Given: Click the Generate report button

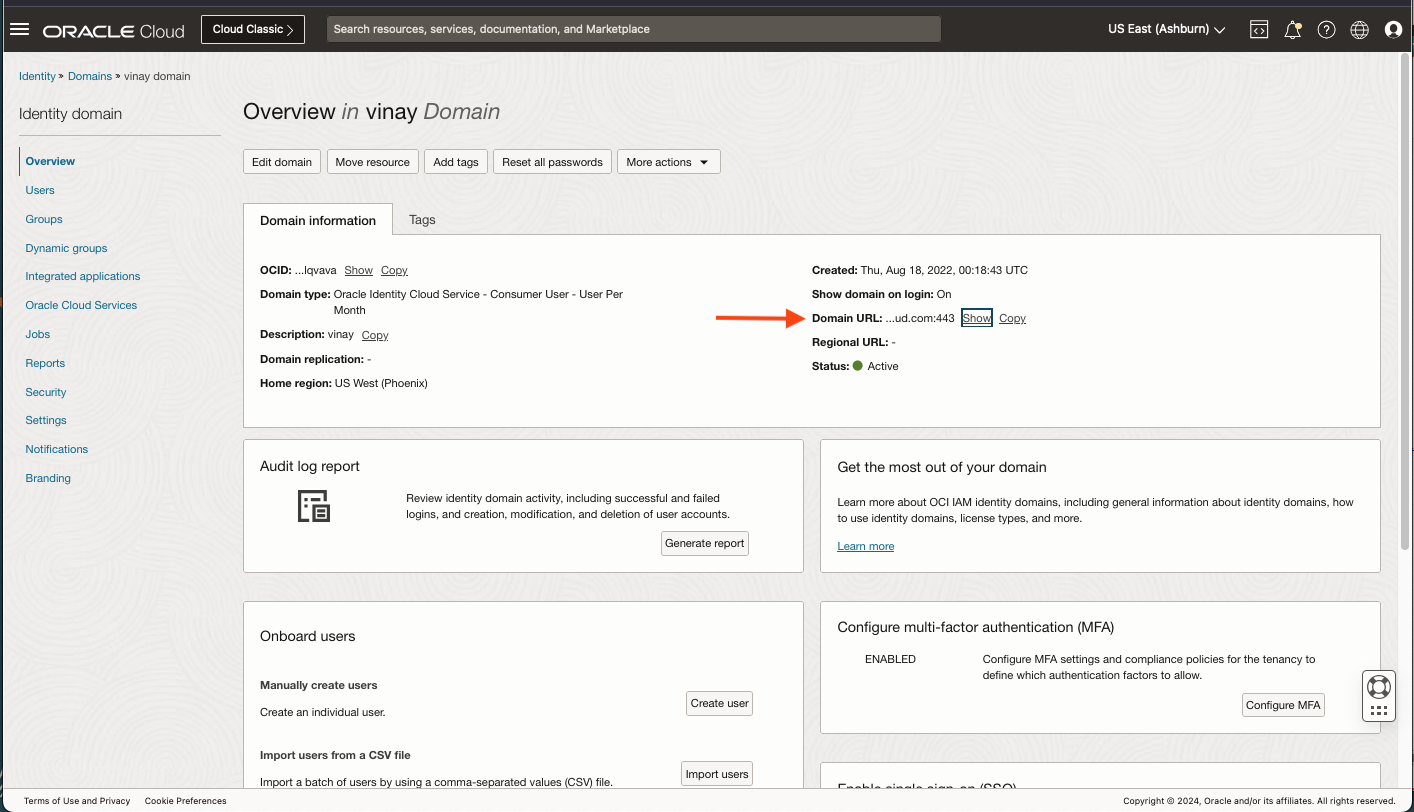Looking at the screenshot, I should pos(705,543).
